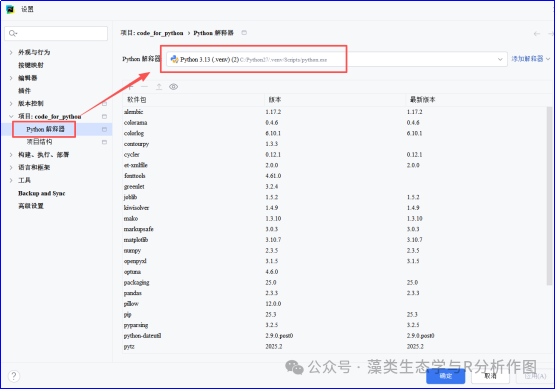
Task: Click the PyCharm logo in title bar
Action: tap(10, 9)
